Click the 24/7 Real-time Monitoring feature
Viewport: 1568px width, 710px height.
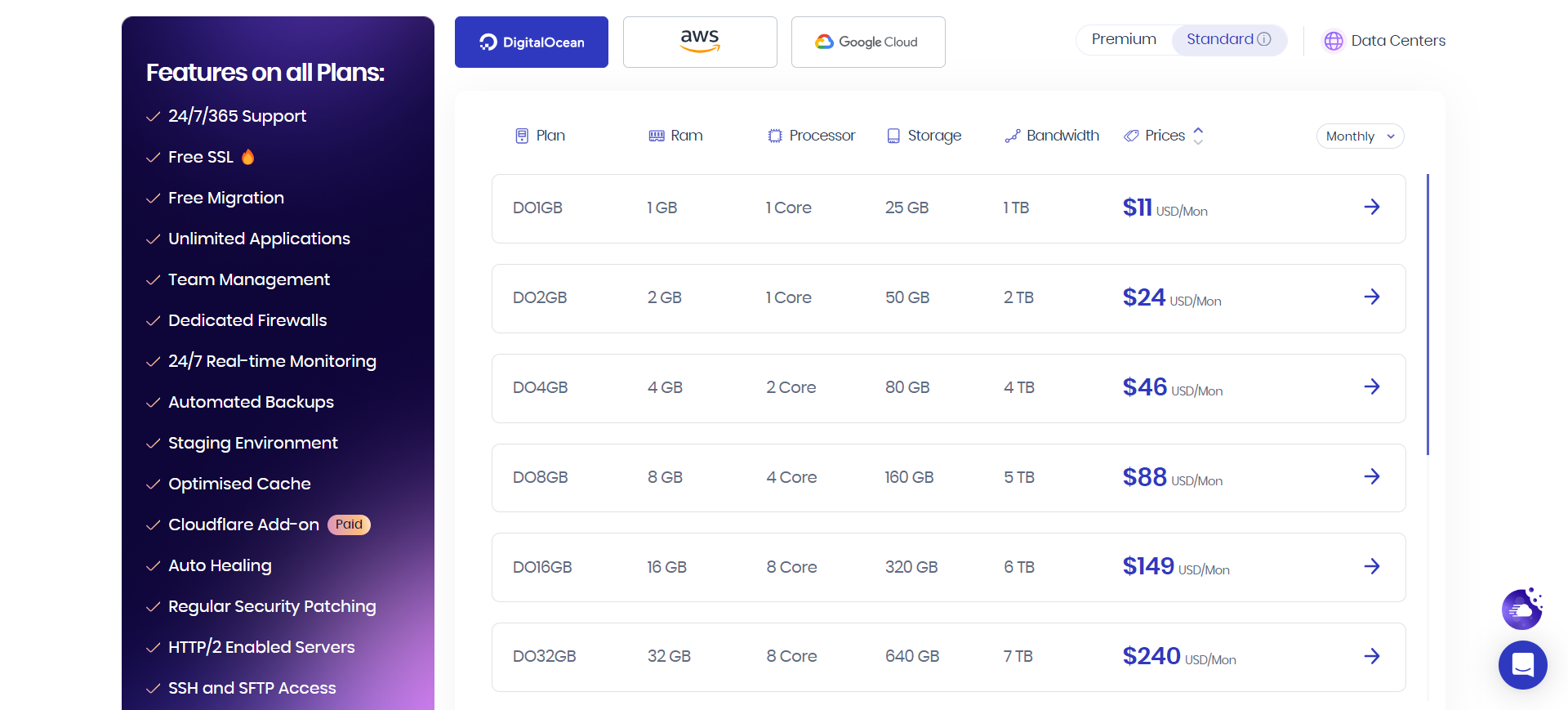click(272, 361)
